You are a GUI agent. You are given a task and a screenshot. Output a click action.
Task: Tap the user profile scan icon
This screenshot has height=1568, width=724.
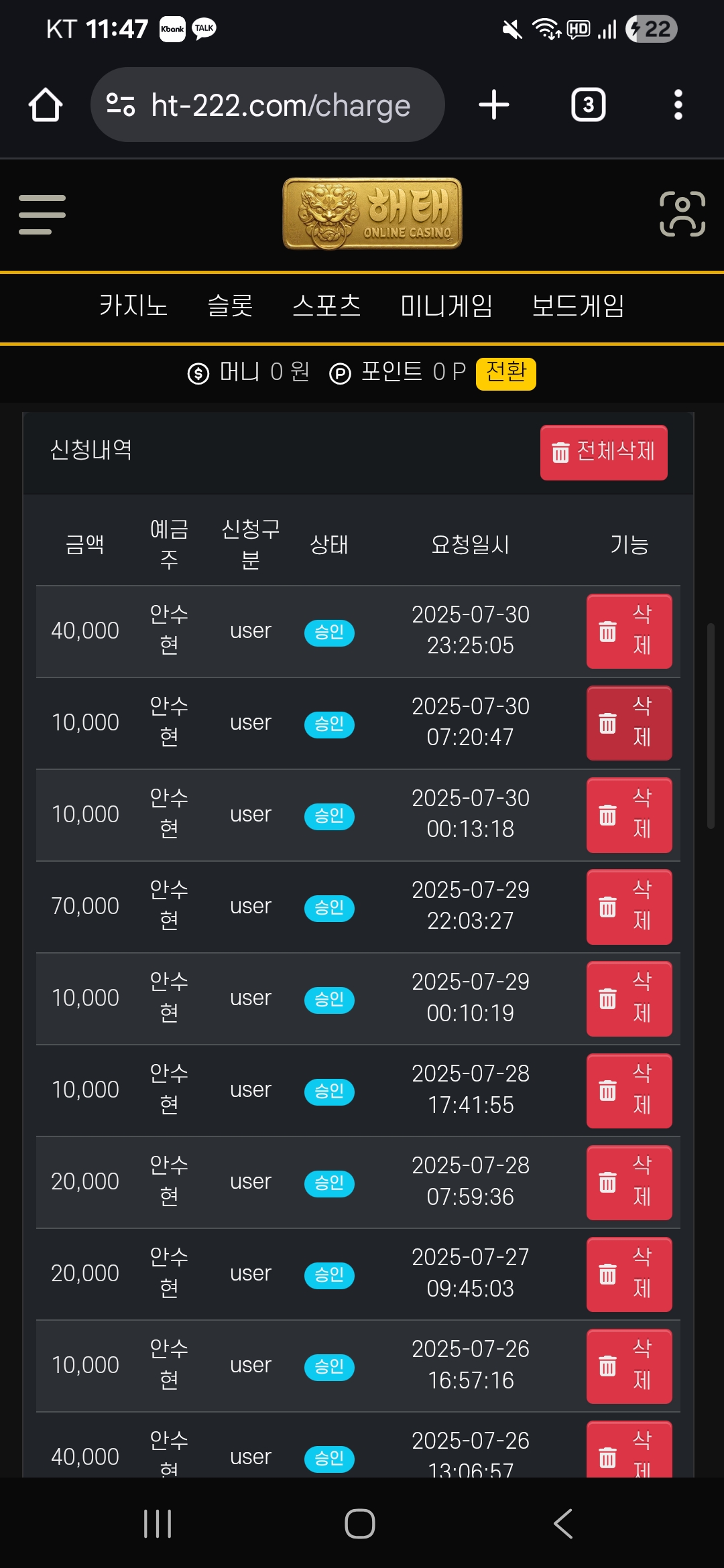(682, 214)
